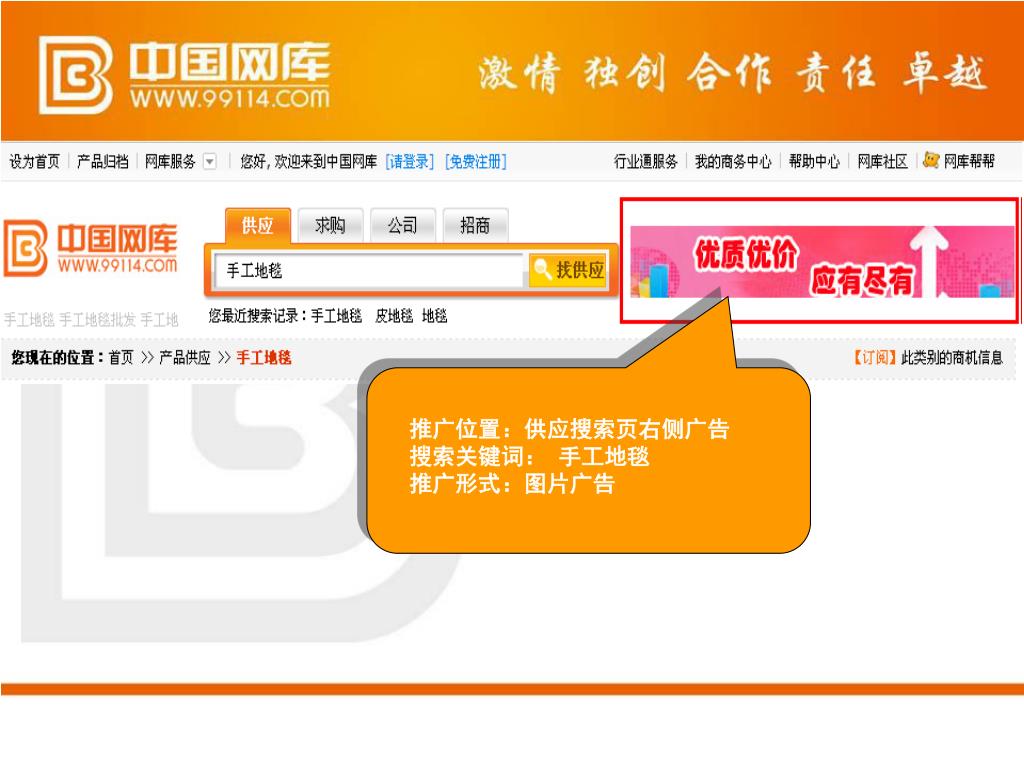Click the magnifier 找供应 search button

pyautogui.click(x=568, y=270)
